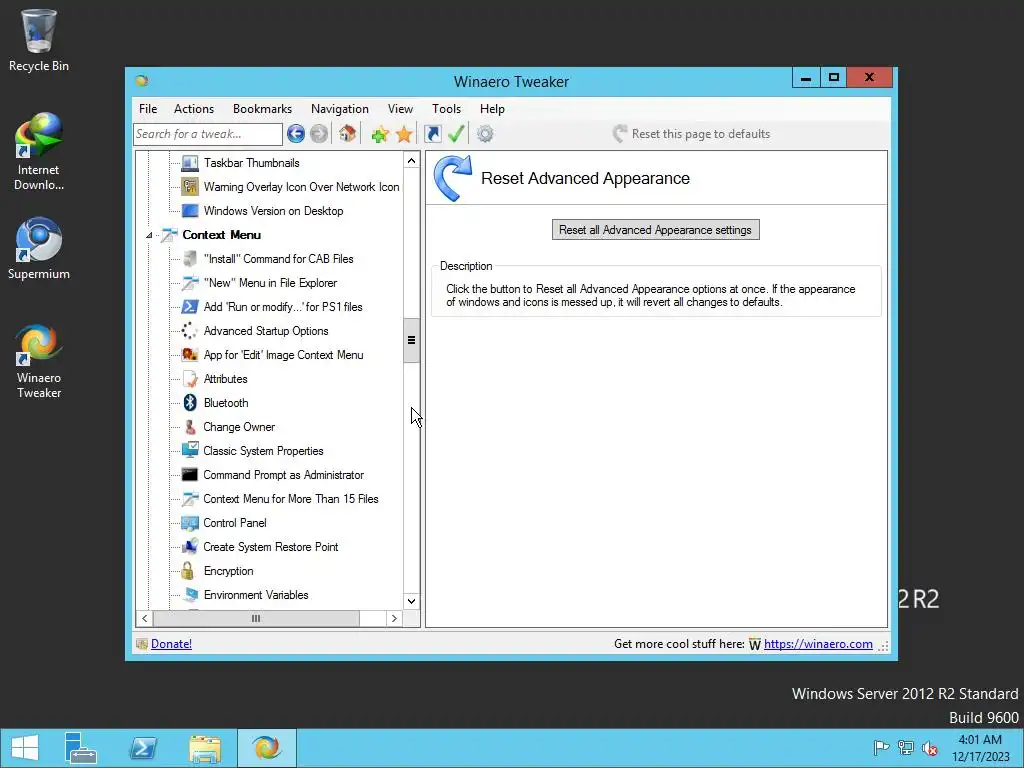Open Winaero Tweaker desktop shortcut

click(x=39, y=360)
